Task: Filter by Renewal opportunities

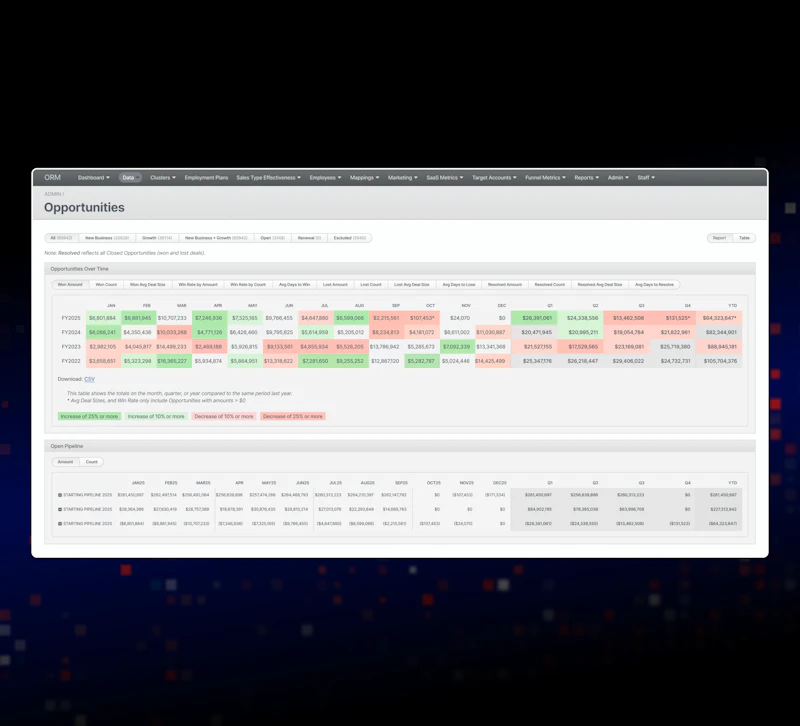Action: point(309,238)
